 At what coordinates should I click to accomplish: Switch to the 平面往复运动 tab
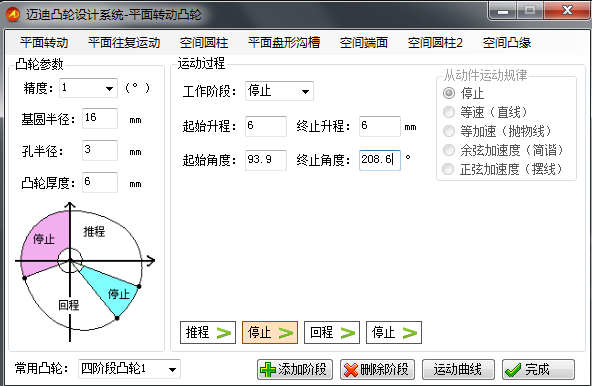pos(124,42)
